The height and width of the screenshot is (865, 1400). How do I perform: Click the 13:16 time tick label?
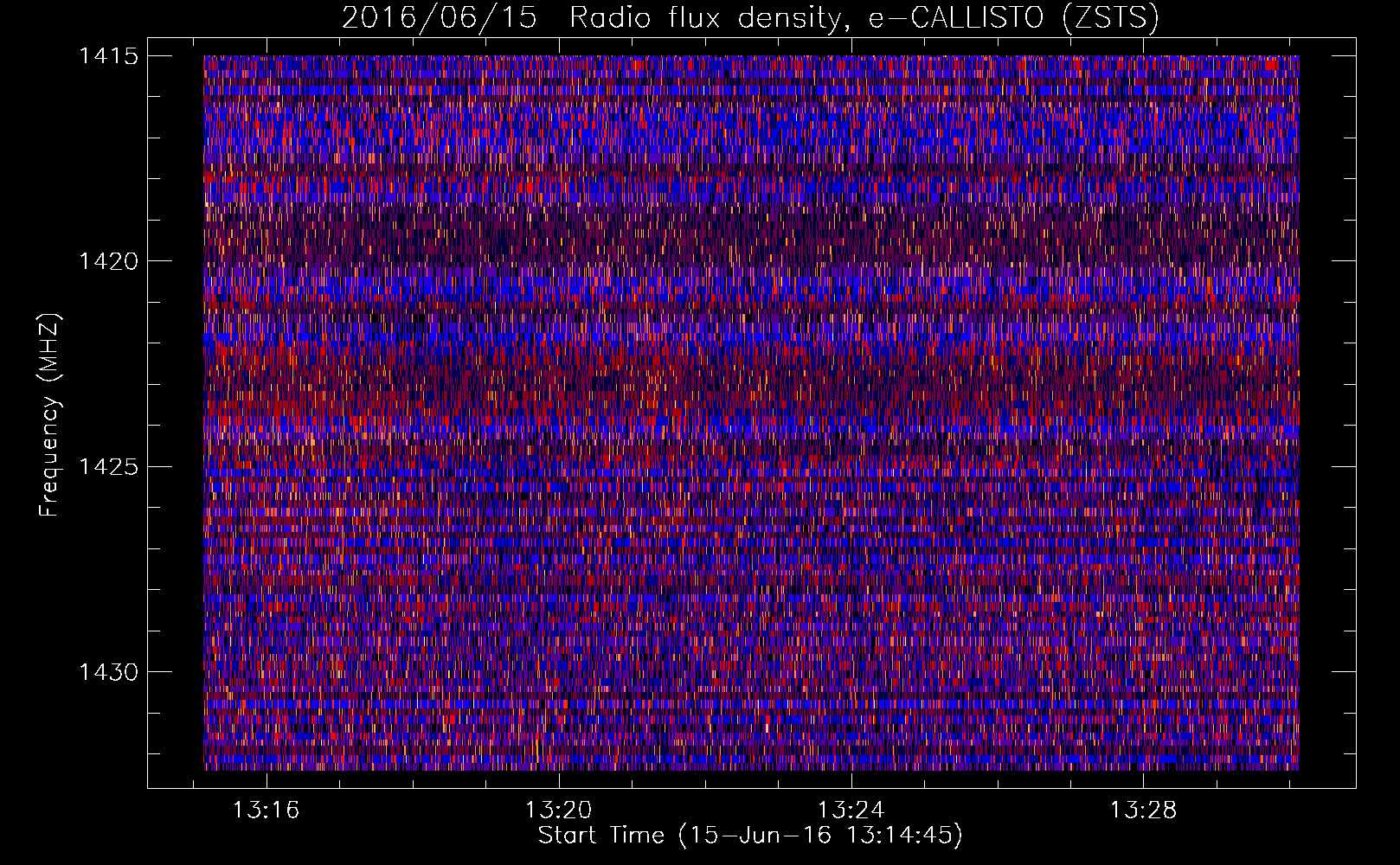pos(267,811)
